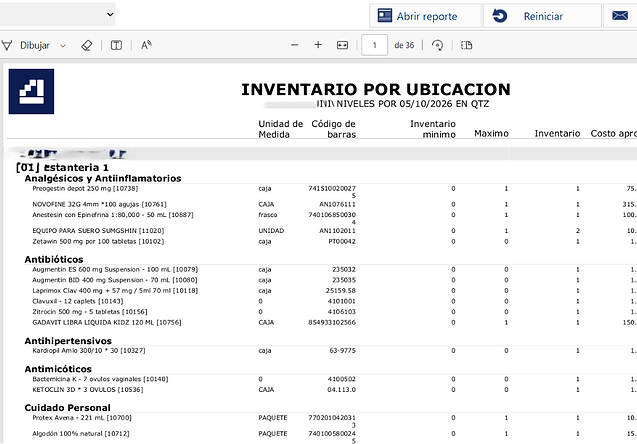The width and height of the screenshot is (637, 444).
Task: Click KETOCLIN 3D 3 OVULOS row
Action: 87,390
